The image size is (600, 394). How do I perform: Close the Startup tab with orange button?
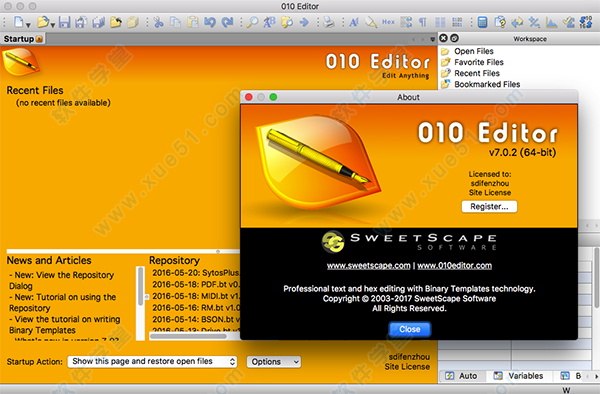(x=39, y=39)
